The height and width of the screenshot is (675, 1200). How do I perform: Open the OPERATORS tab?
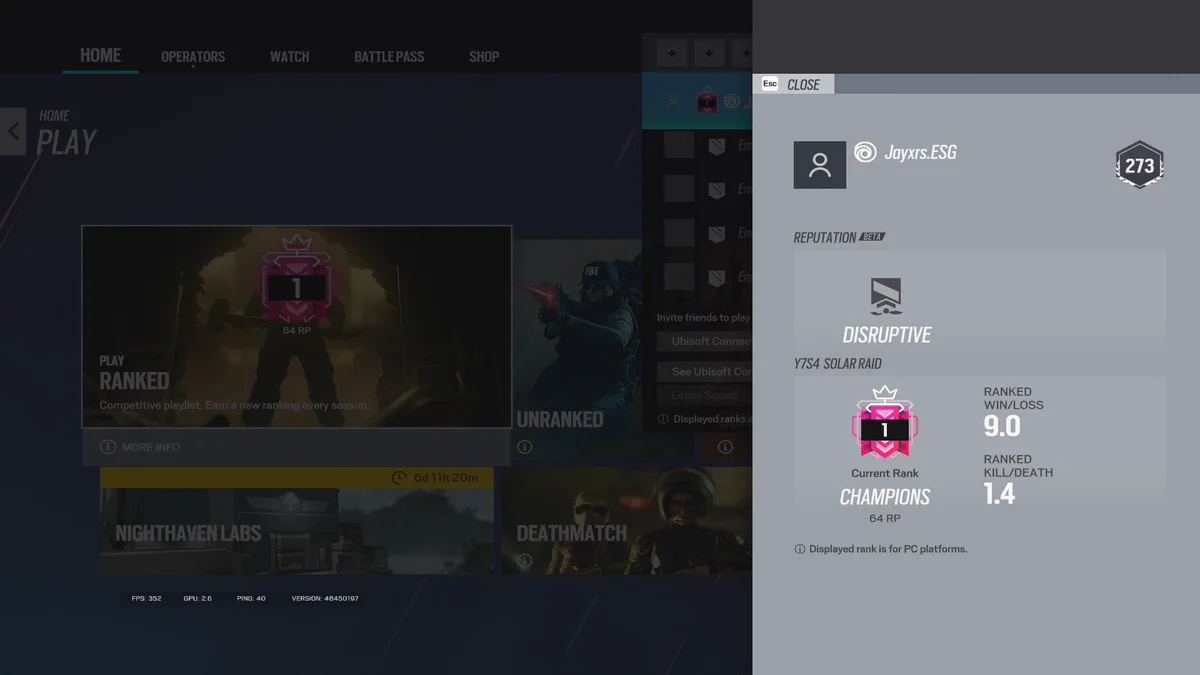[x=193, y=57]
